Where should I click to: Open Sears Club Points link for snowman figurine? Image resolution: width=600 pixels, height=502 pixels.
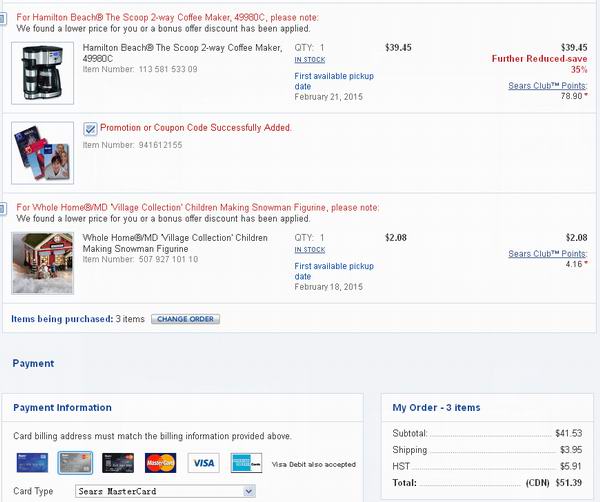click(x=547, y=254)
